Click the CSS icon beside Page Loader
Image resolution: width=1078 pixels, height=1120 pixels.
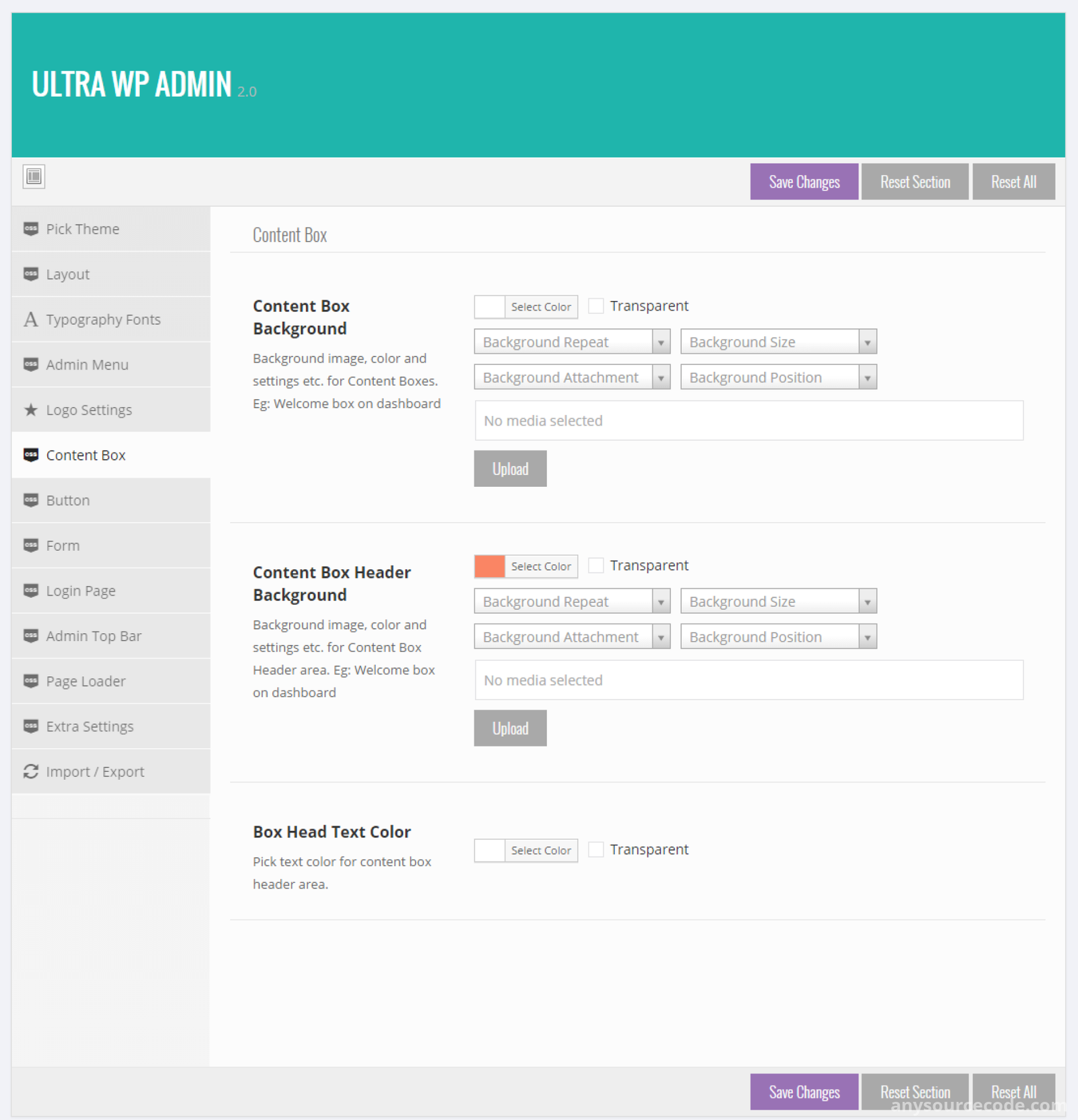(31, 681)
